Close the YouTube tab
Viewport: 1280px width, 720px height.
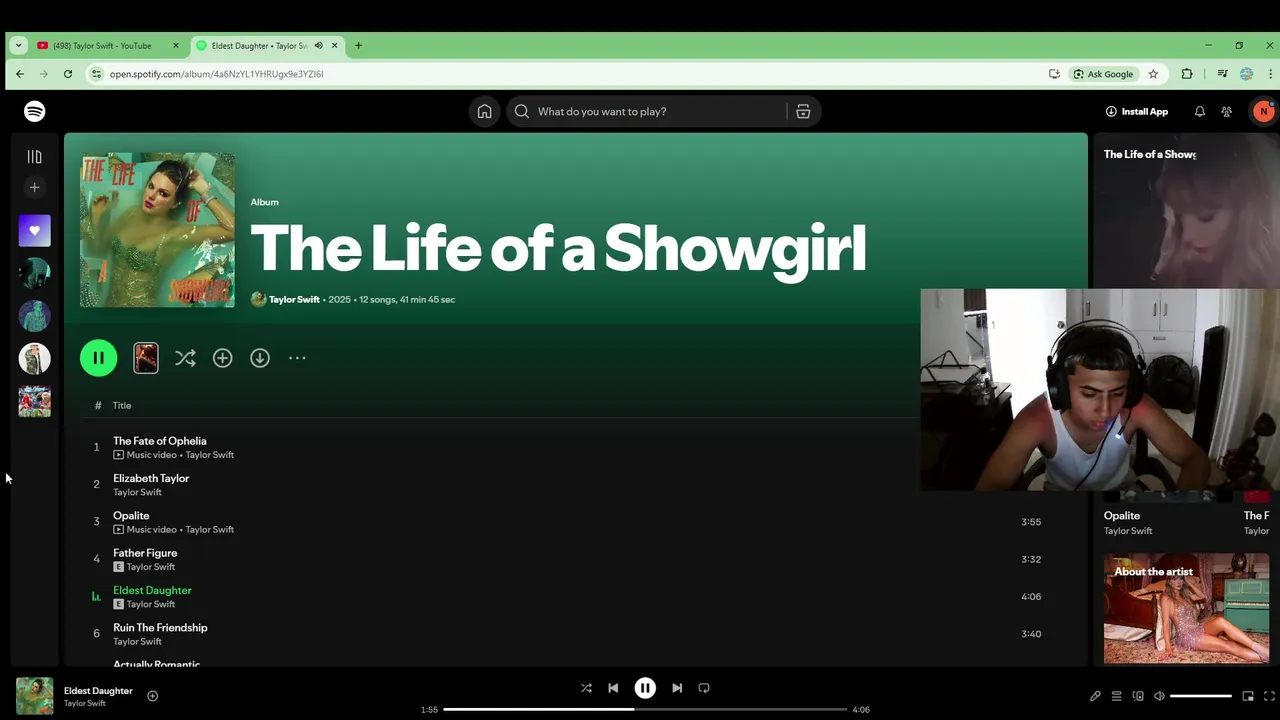[176, 45]
